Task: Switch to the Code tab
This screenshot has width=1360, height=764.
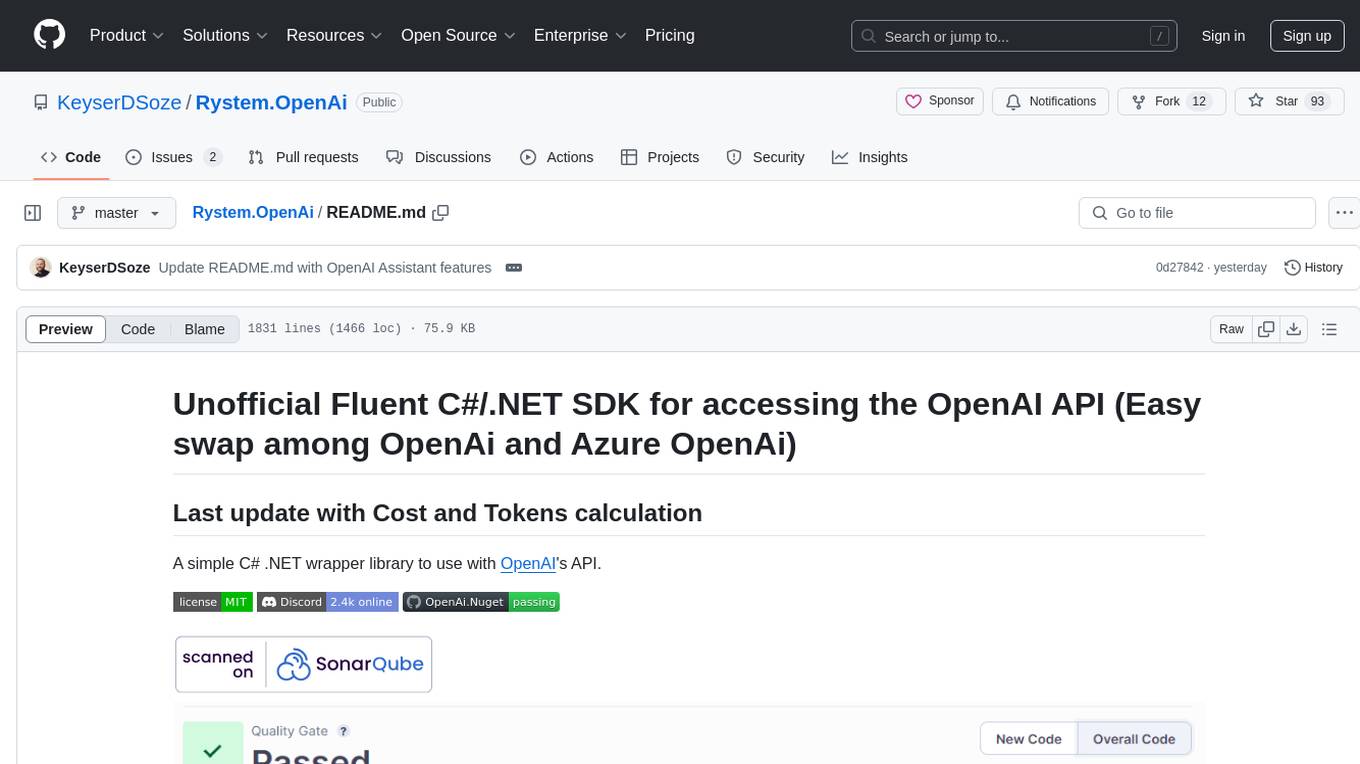Action: (x=71, y=157)
